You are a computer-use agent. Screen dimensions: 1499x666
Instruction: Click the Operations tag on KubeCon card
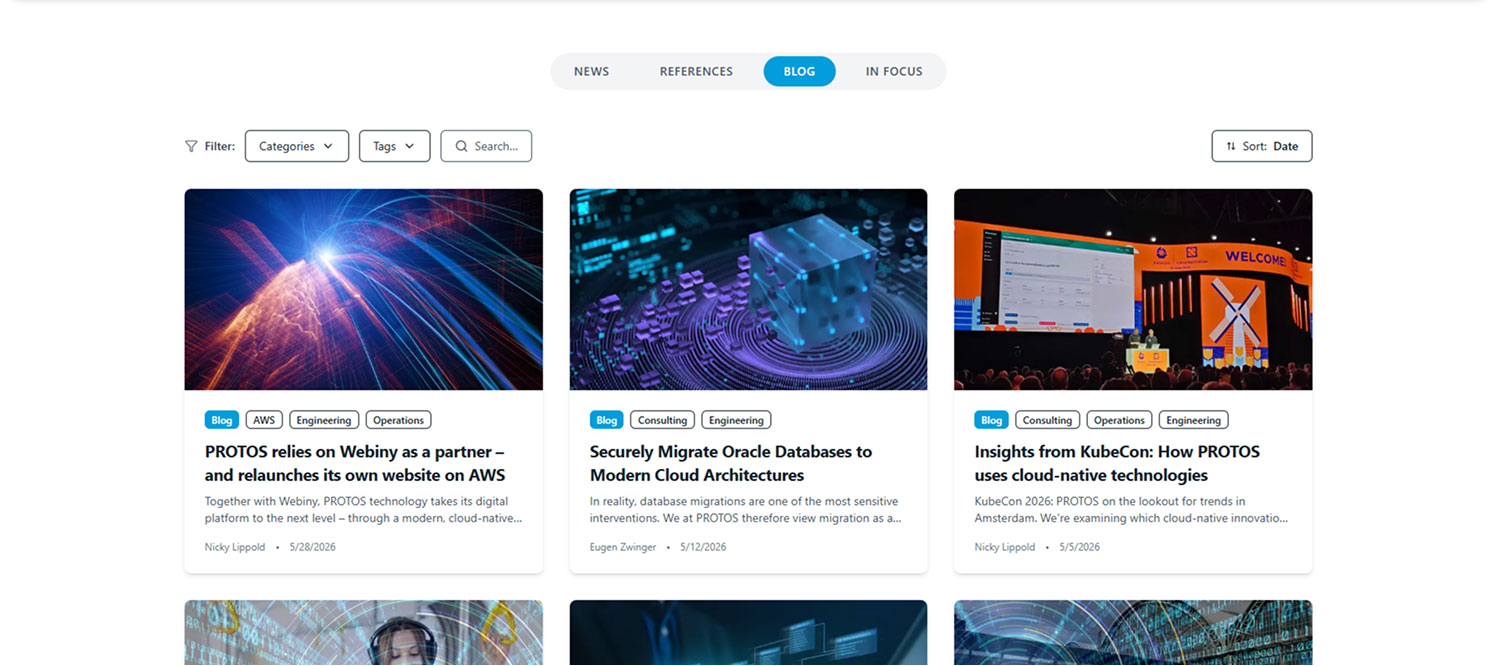click(x=1119, y=420)
